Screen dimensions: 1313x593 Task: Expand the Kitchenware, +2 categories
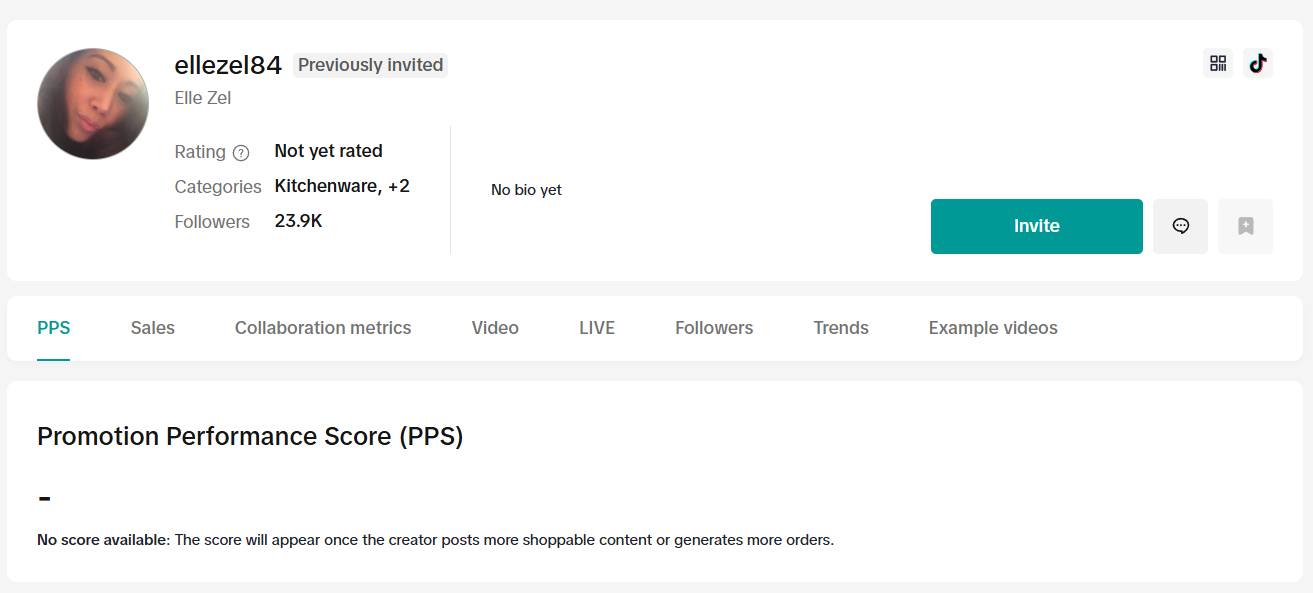[x=342, y=186]
